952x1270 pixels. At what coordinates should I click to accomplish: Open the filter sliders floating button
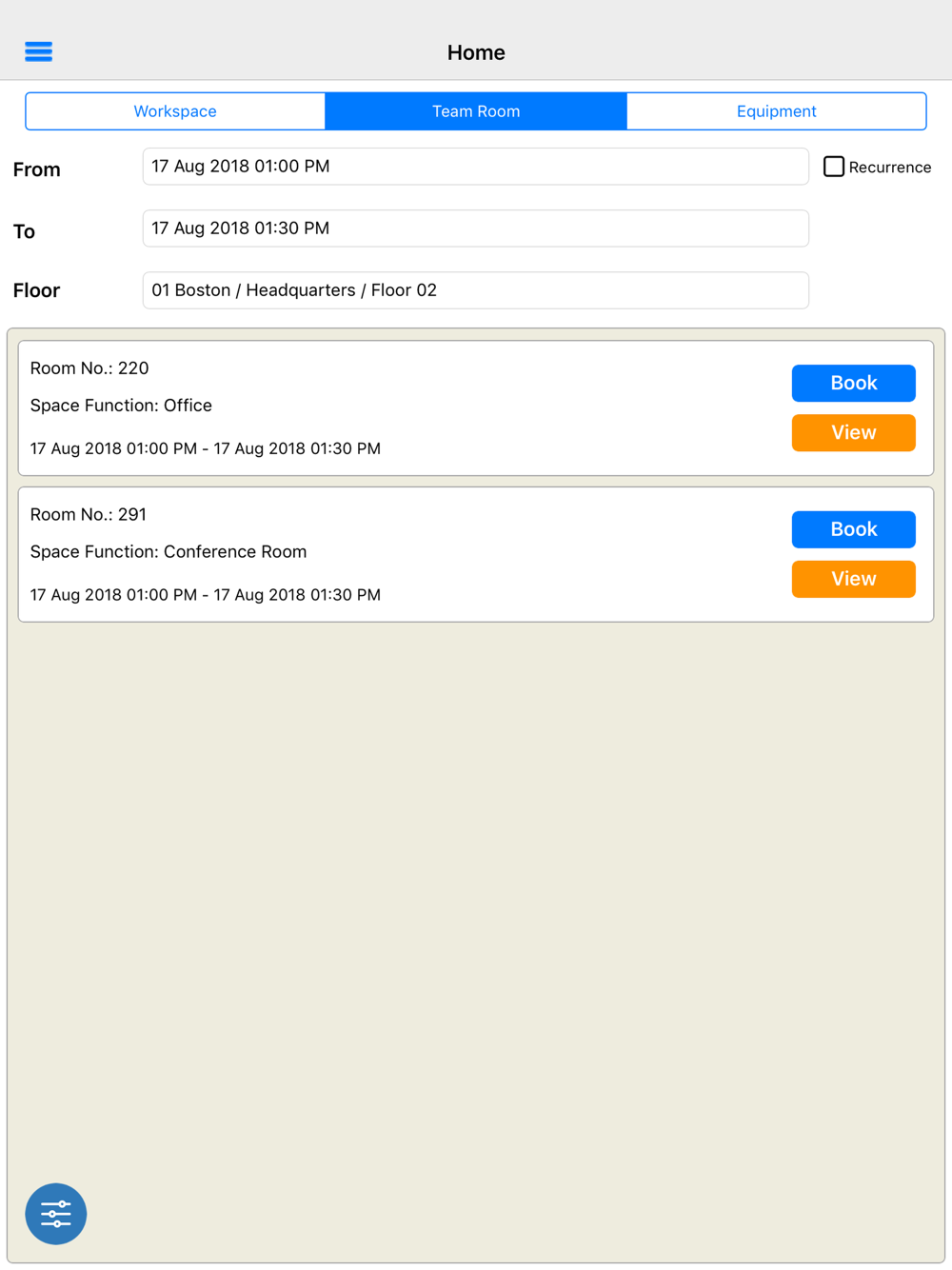coord(56,1214)
